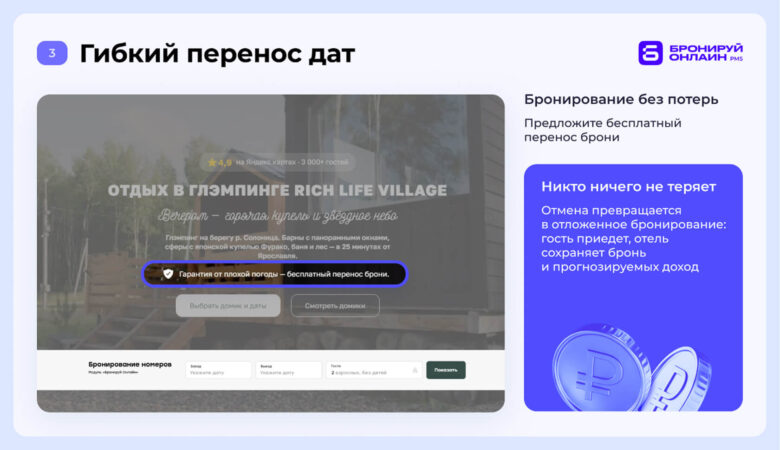Click the text "Предложите бесплатный перенос брони"

[x=602, y=130]
